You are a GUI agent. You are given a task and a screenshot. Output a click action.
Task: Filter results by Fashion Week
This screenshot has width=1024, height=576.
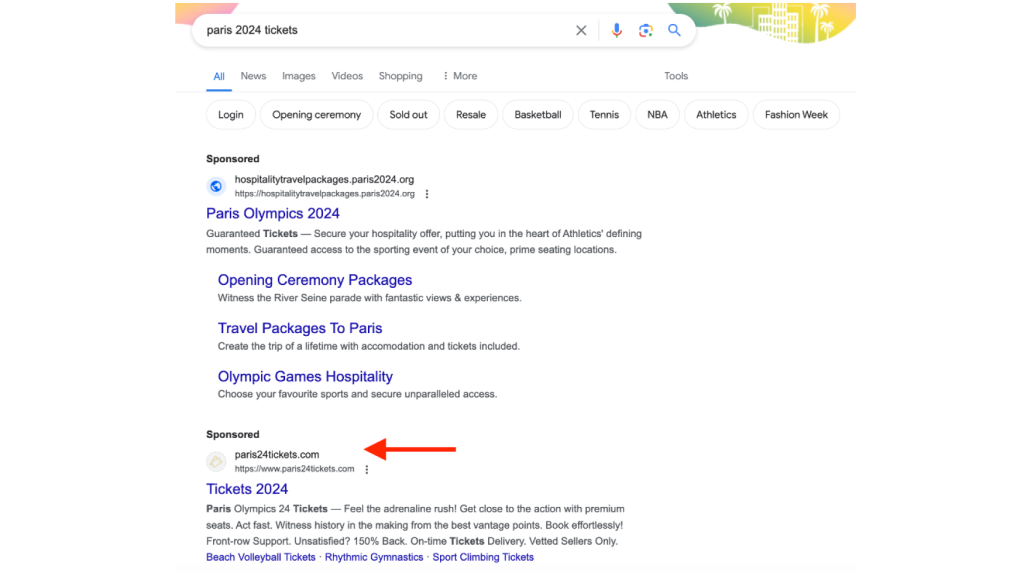click(x=796, y=114)
